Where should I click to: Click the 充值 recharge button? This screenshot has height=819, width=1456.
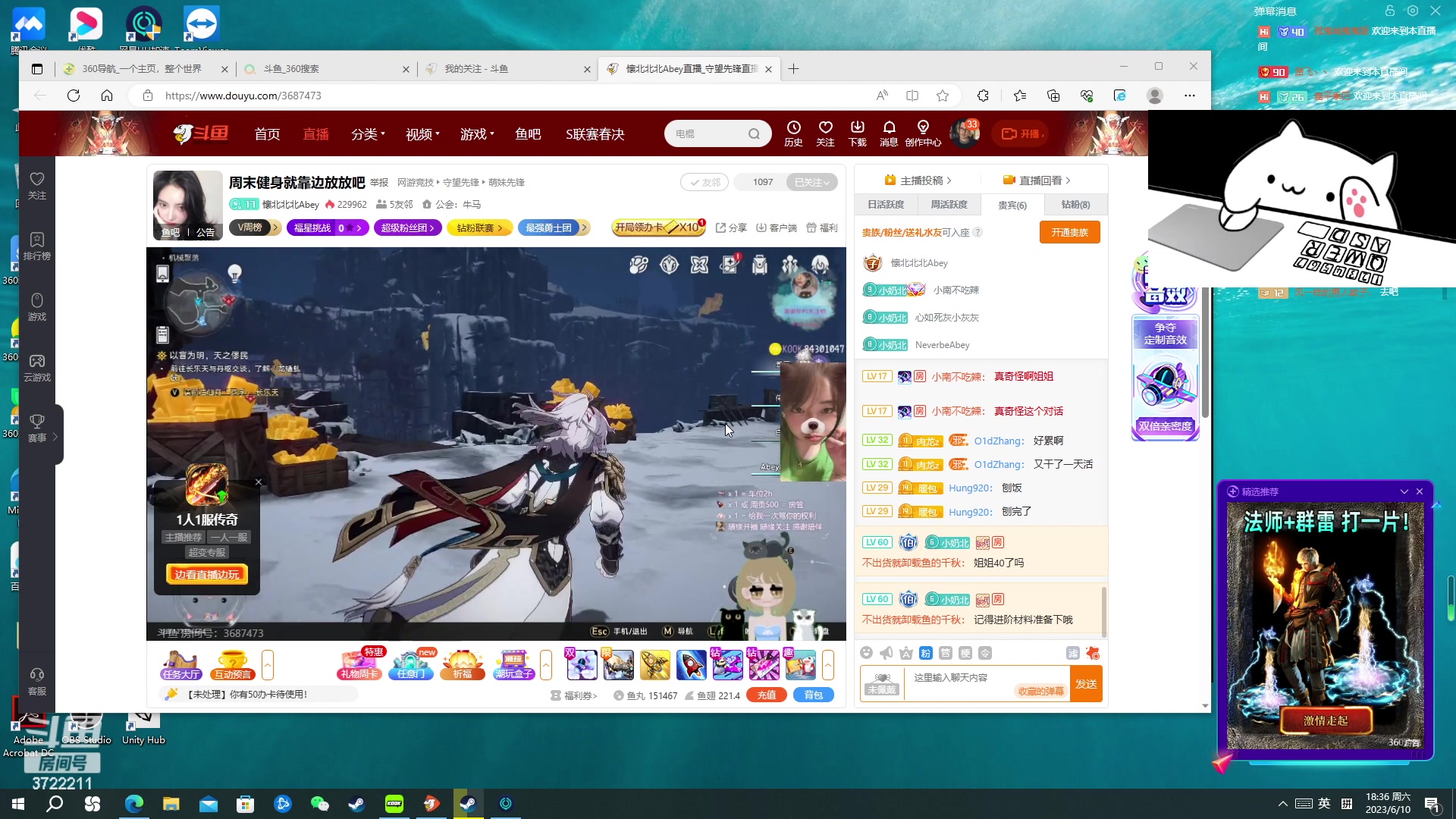767,695
